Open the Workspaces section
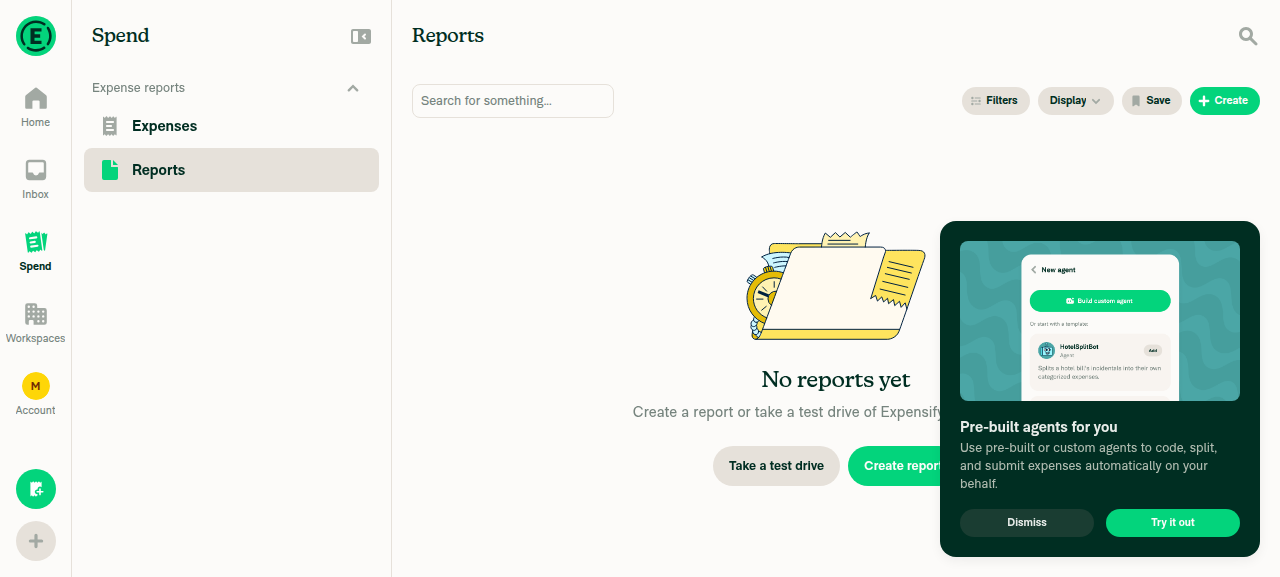The width and height of the screenshot is (1280, 577). pos(35,324)
